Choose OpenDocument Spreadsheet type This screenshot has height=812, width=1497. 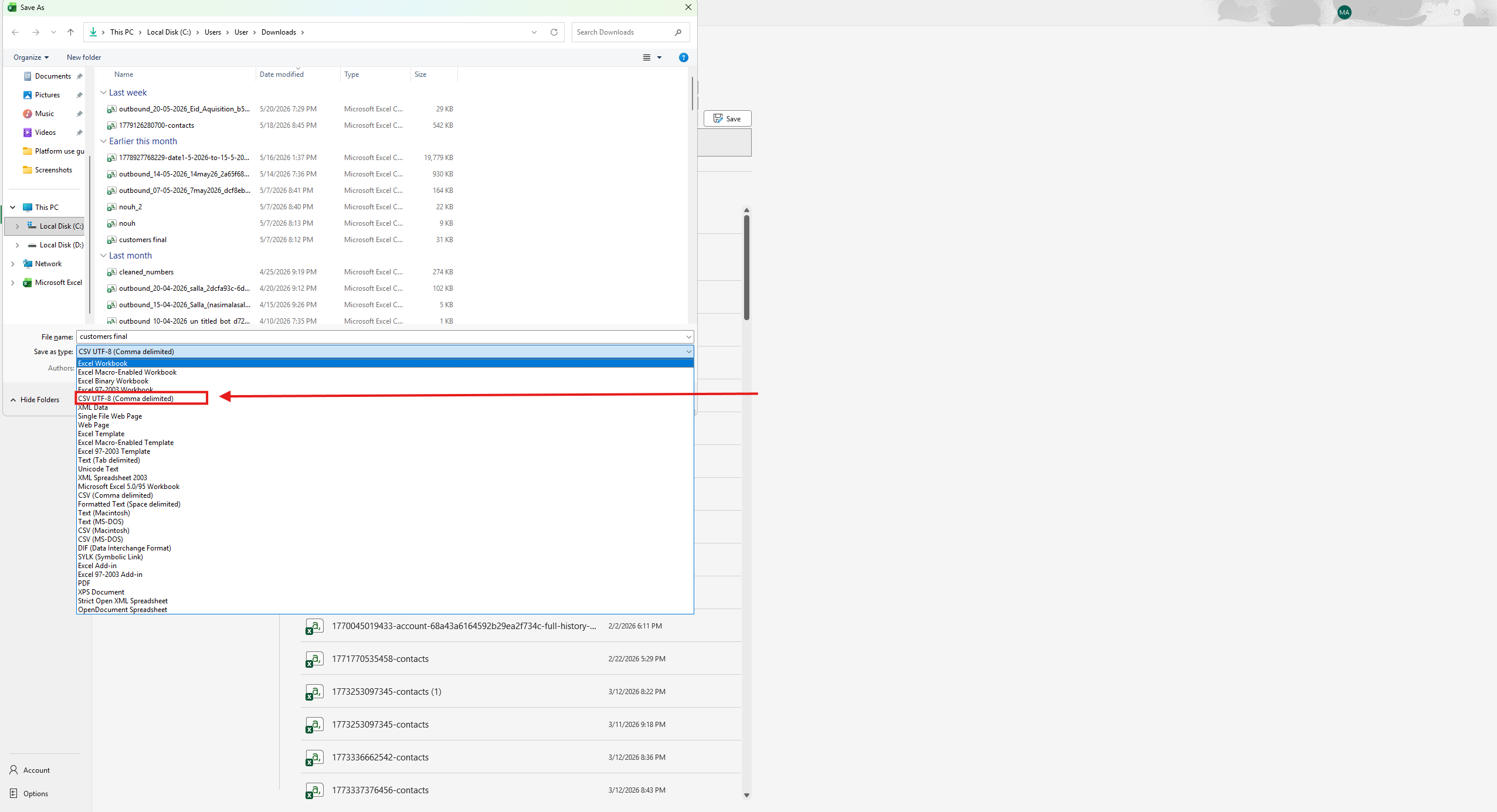pyautogui.click(x=385, y=610)
